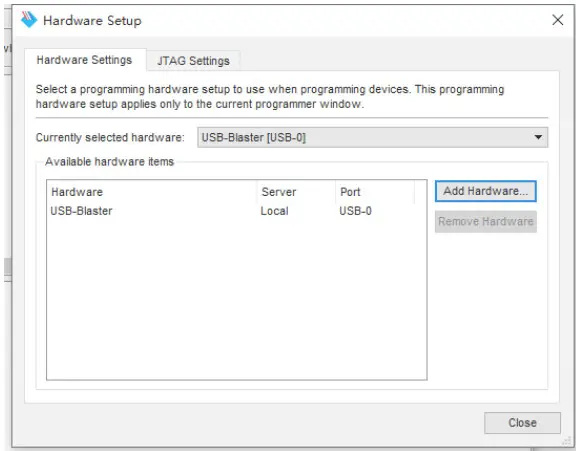Click the Hardware column header
Screen dimensions: 576x451
pyautogui.click(x=152, y=192)
